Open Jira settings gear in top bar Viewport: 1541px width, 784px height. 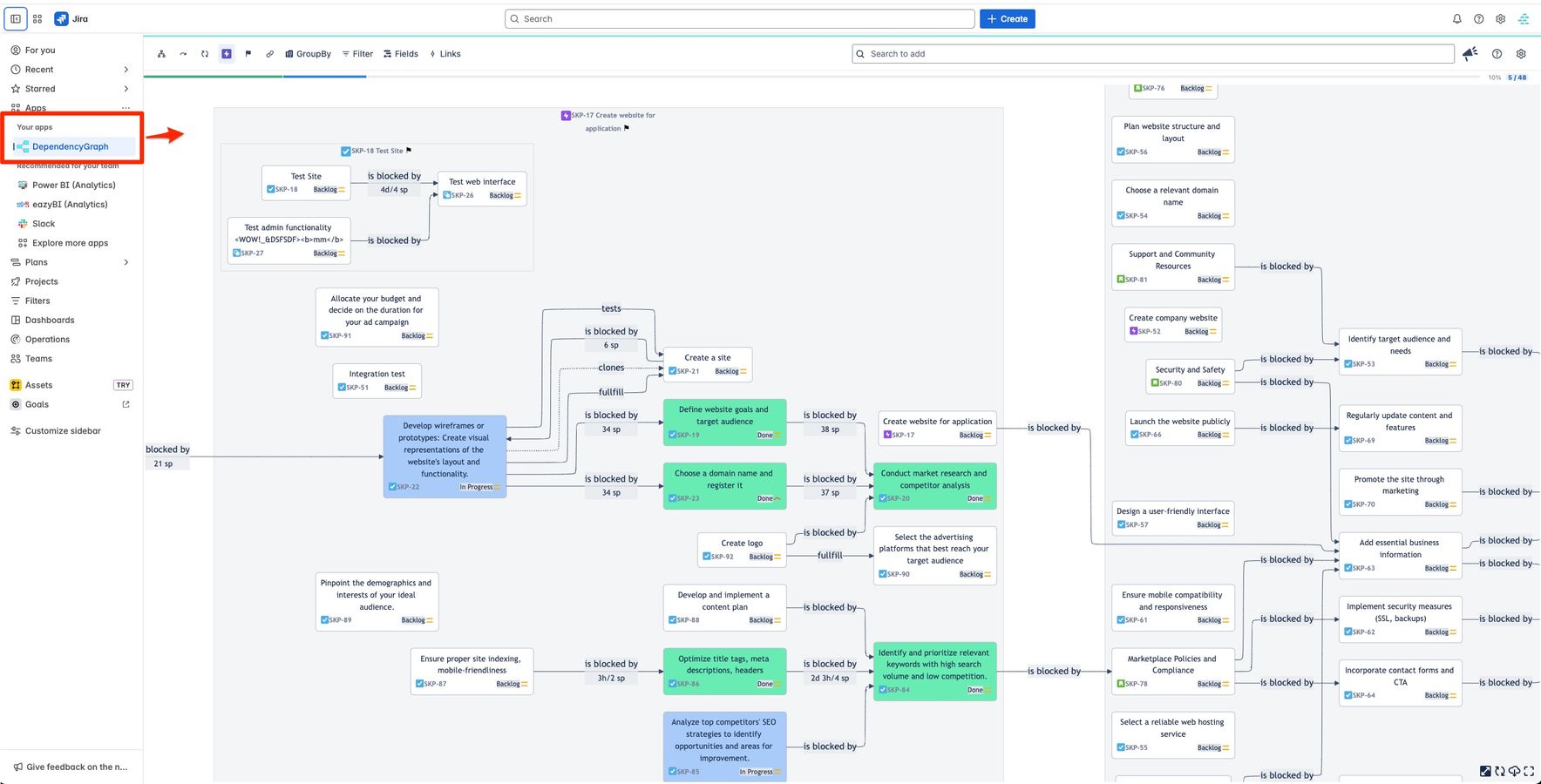1500,18
